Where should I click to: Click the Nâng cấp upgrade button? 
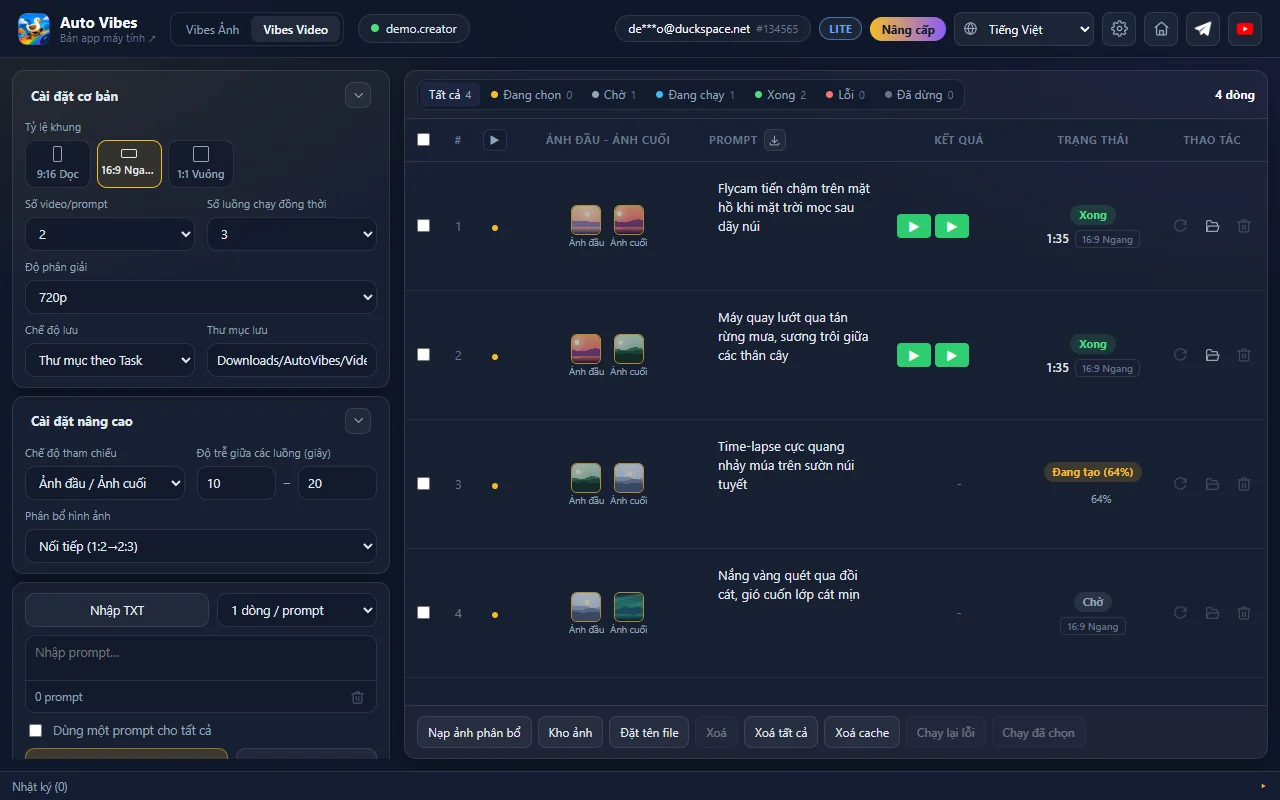click(908, 29)
